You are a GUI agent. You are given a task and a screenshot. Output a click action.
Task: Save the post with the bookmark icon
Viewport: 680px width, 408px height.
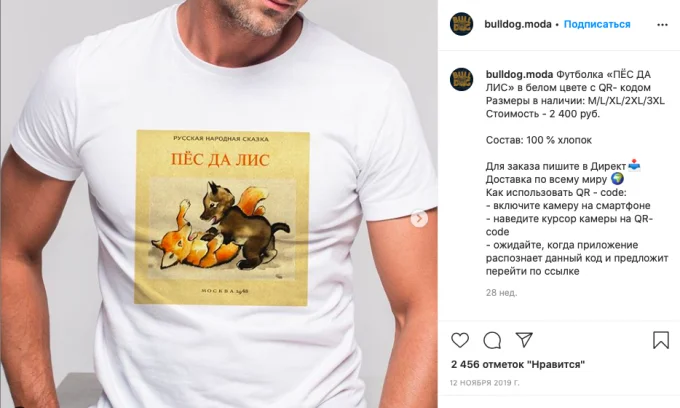click(x=661, y=340)
